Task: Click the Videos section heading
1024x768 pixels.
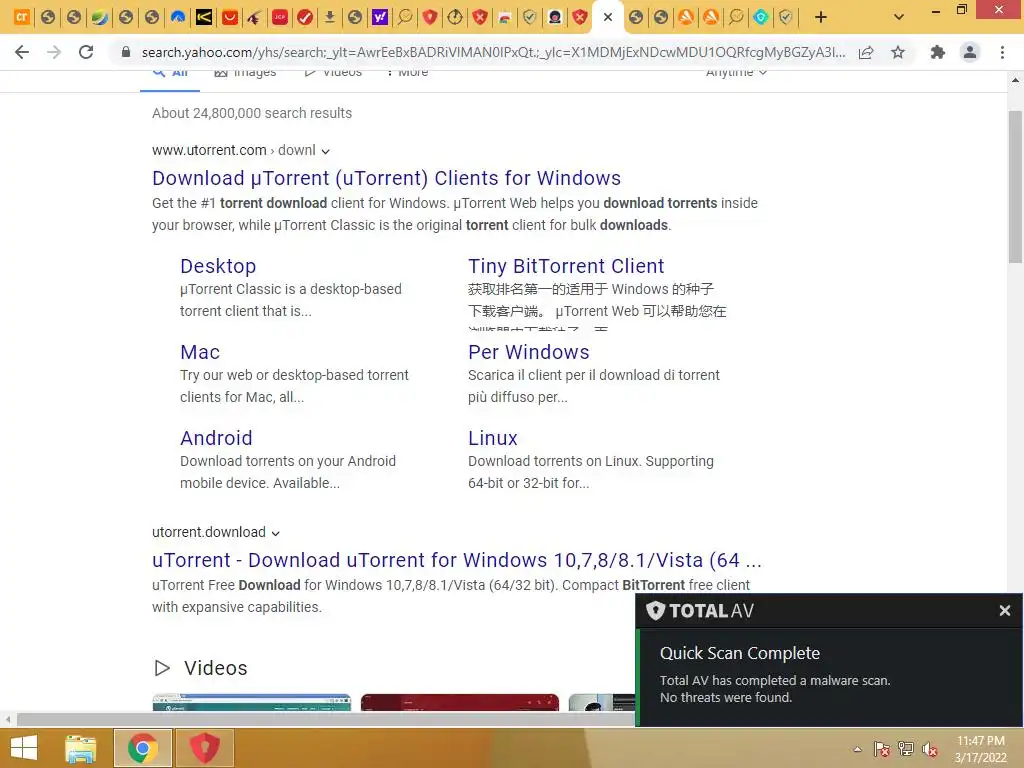Action: (x=216, y=668)
